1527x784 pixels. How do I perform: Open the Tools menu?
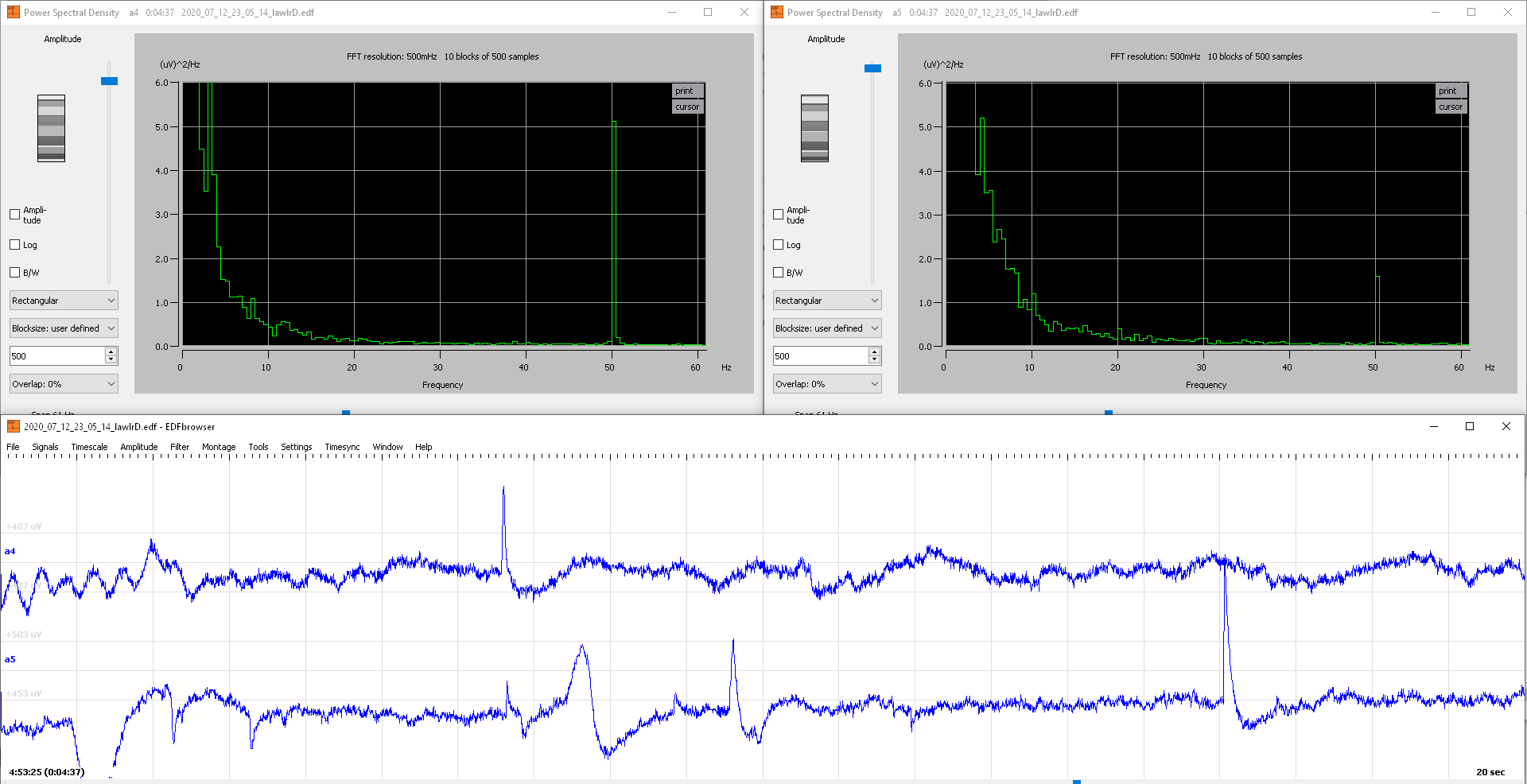tap(258, 447)
